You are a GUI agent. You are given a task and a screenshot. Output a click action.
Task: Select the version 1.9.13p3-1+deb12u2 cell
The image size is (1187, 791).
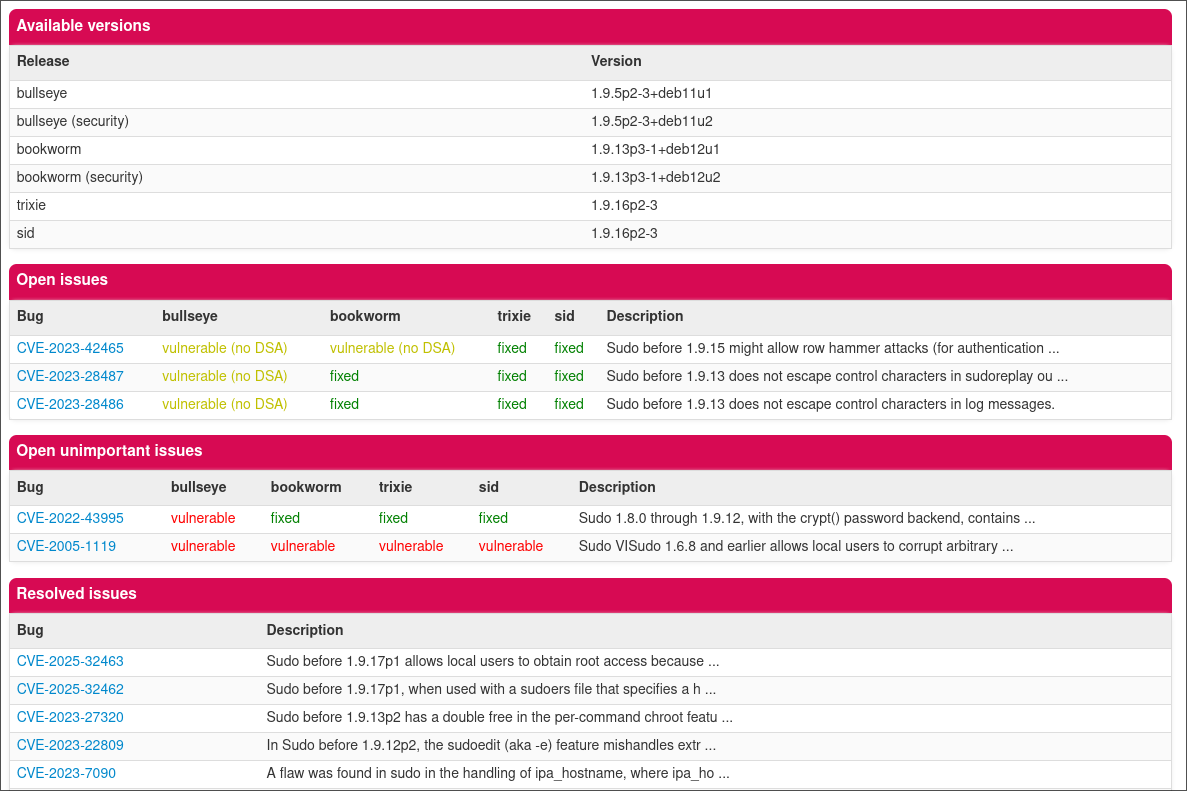(656, 178)
